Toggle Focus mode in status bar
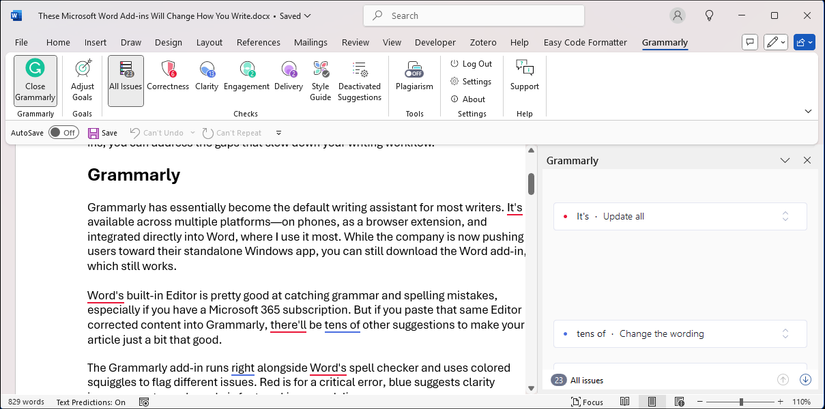Image resolution: width=825 pixels, height=409 pixels. click(587, 402)
